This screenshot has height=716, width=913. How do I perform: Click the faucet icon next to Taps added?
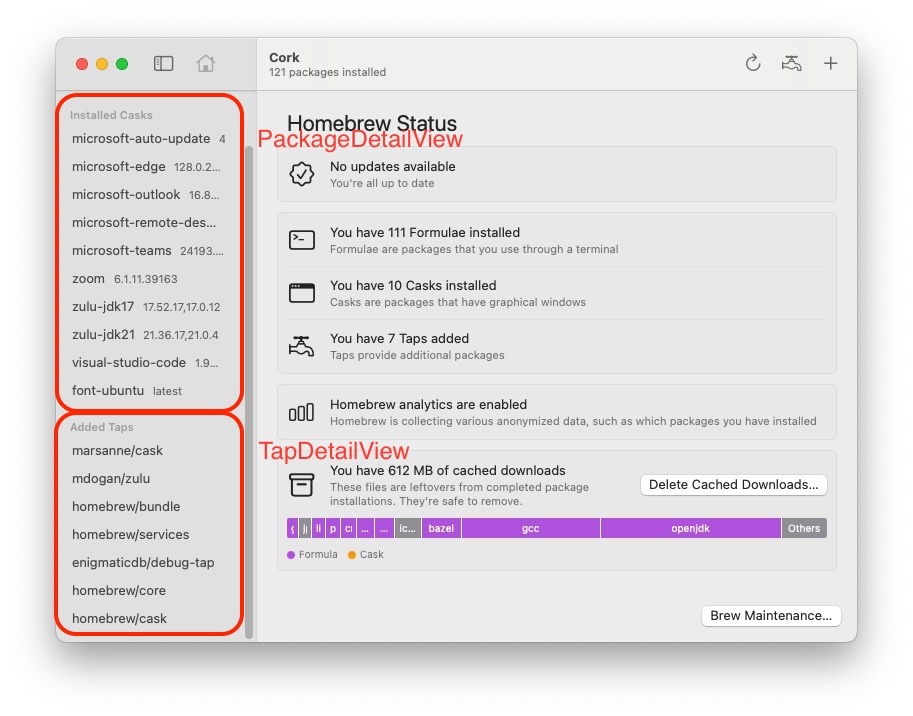coord(302,346)
